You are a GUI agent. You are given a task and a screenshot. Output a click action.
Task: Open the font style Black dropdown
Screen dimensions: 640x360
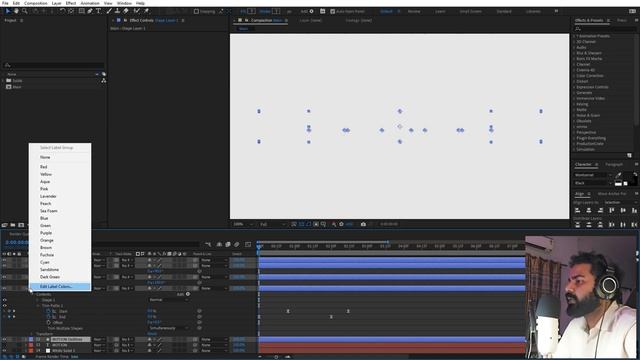(x=593, y=183)
